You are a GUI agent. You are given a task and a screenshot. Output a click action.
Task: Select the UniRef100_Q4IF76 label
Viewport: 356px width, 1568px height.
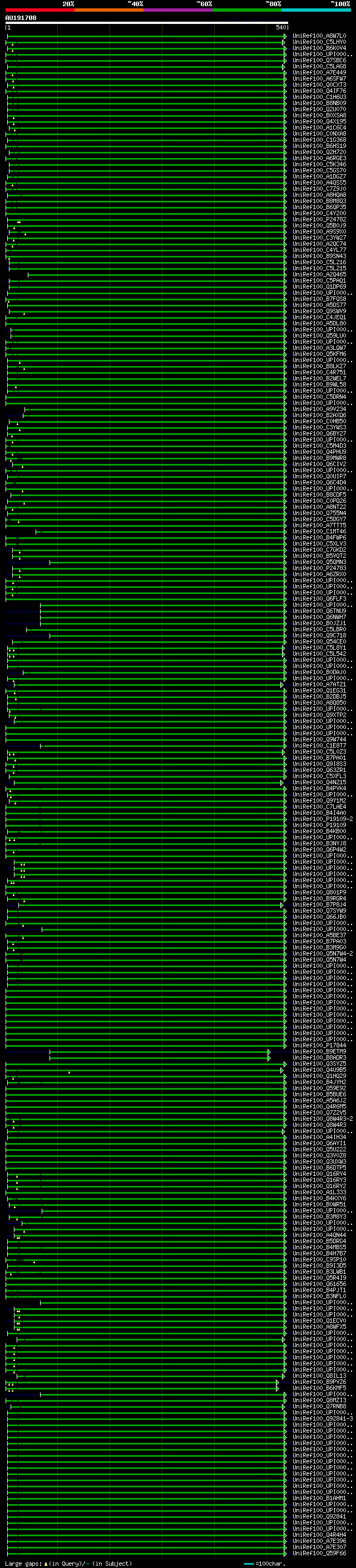click(x=319, y=91)
